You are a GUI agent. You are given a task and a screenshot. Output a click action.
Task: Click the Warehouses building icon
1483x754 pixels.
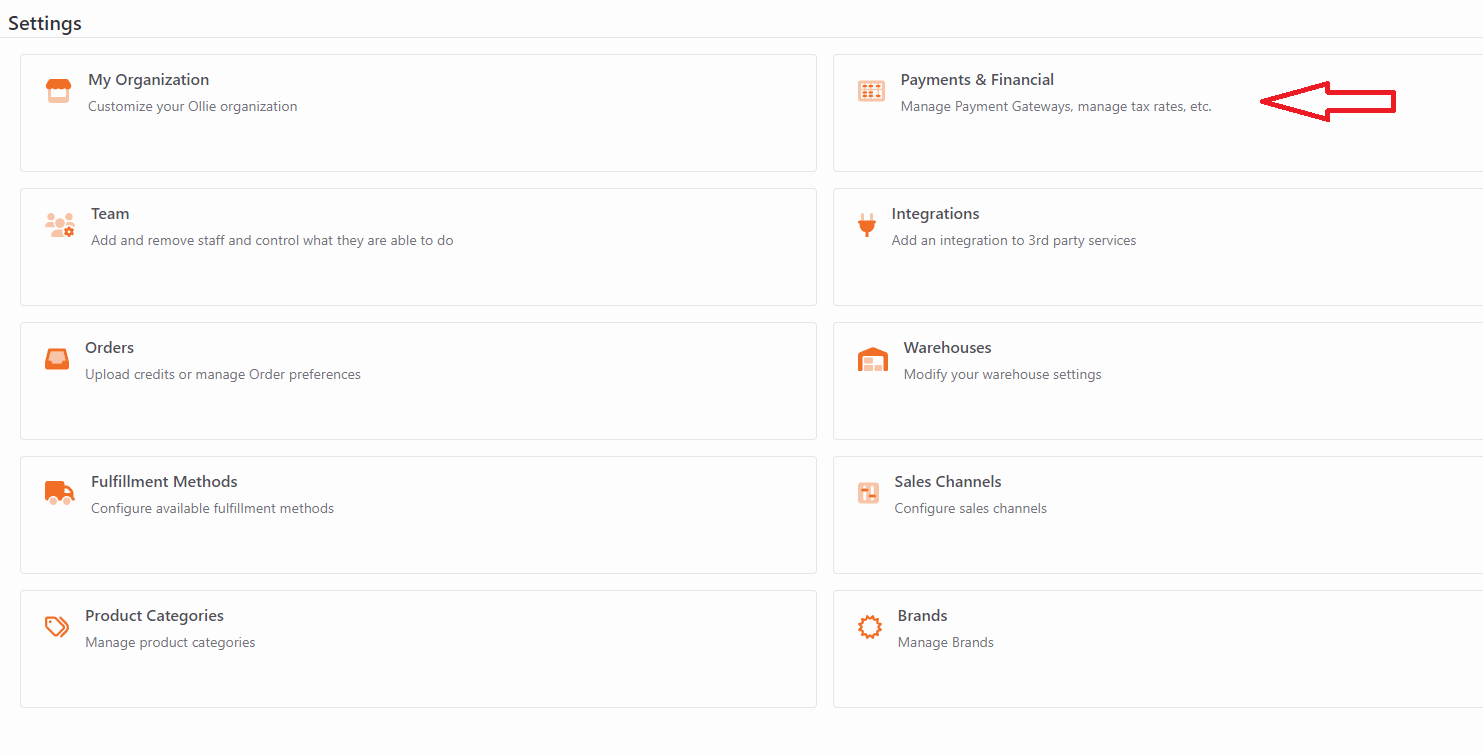[x=873, y=359]
